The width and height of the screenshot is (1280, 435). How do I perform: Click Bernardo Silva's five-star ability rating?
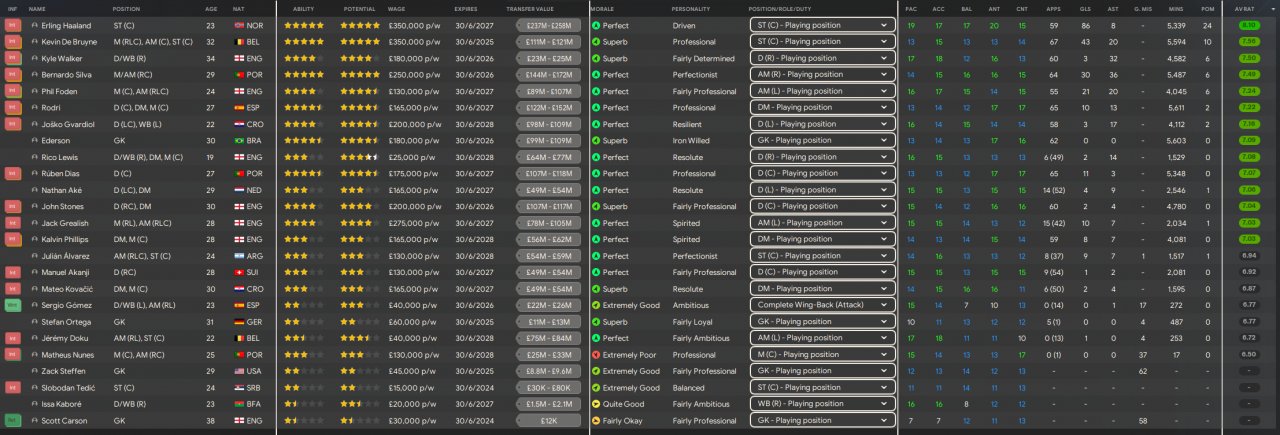pyautogui.click(x=304, y=75)
